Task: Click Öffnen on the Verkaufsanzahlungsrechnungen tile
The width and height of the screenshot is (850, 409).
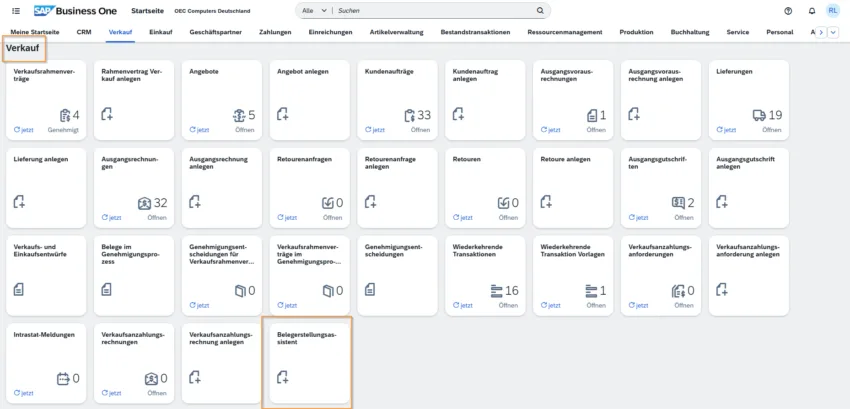Action: pyautogui.click(x=157, y=393)
